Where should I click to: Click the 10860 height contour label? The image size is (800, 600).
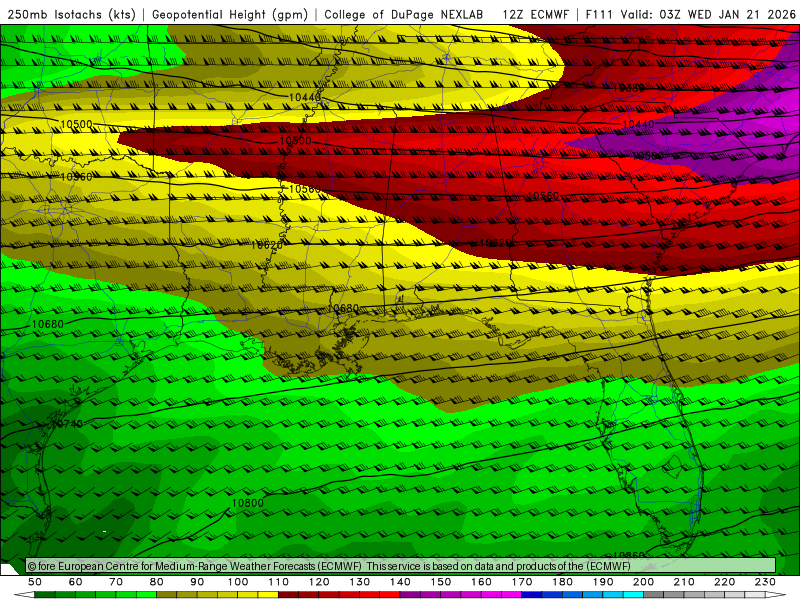click(x=629, y=555)
